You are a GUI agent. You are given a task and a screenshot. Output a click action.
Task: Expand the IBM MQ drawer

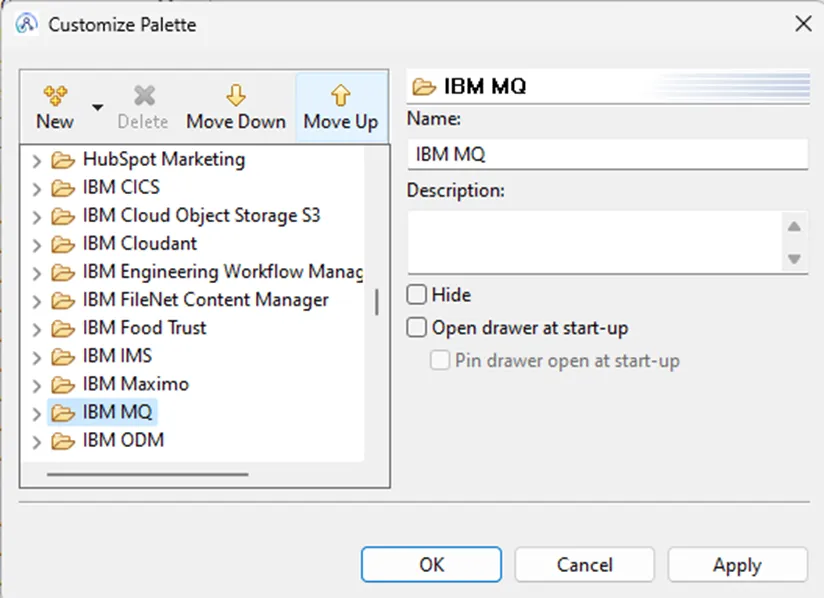click(x=36, y=414)
